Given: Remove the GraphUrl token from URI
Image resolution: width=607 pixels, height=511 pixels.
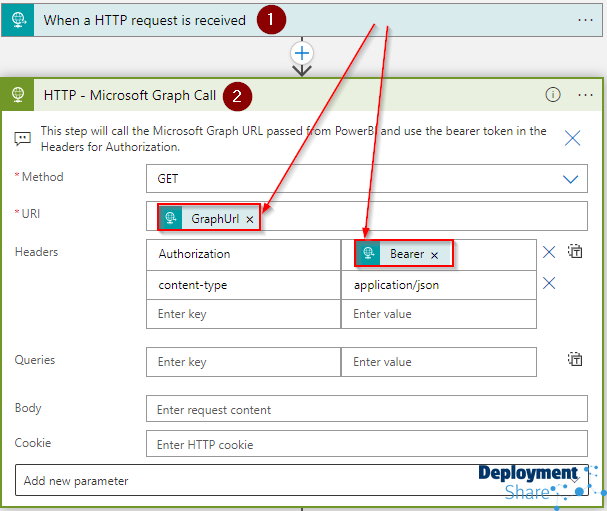Looking at the screenshot, I should click(250, 219).
